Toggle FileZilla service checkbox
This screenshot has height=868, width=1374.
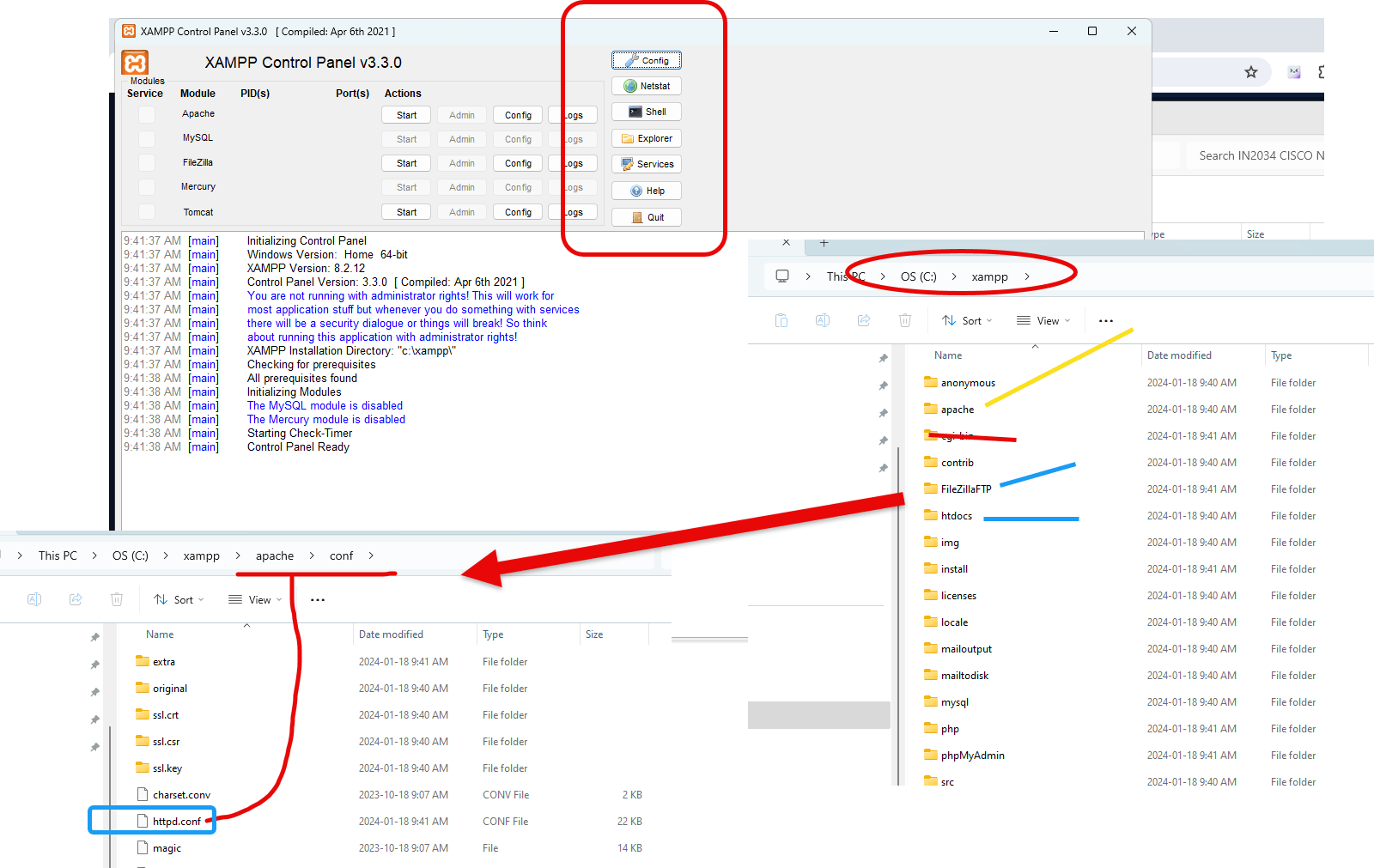(x=147, y=162)
